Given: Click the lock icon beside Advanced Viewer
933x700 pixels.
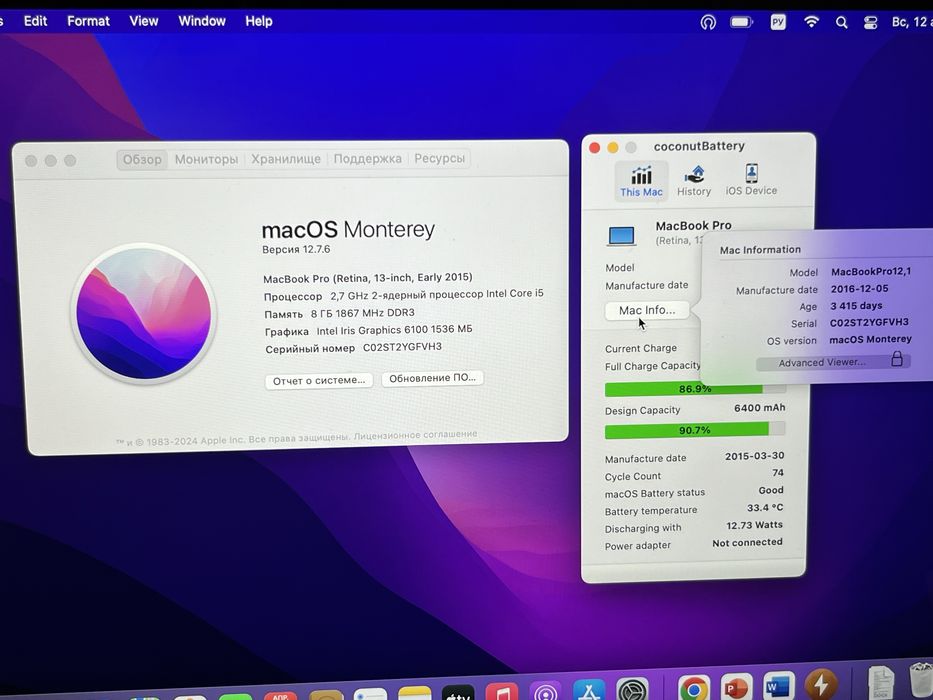Looking at the screenshot, I should point(897,358).
